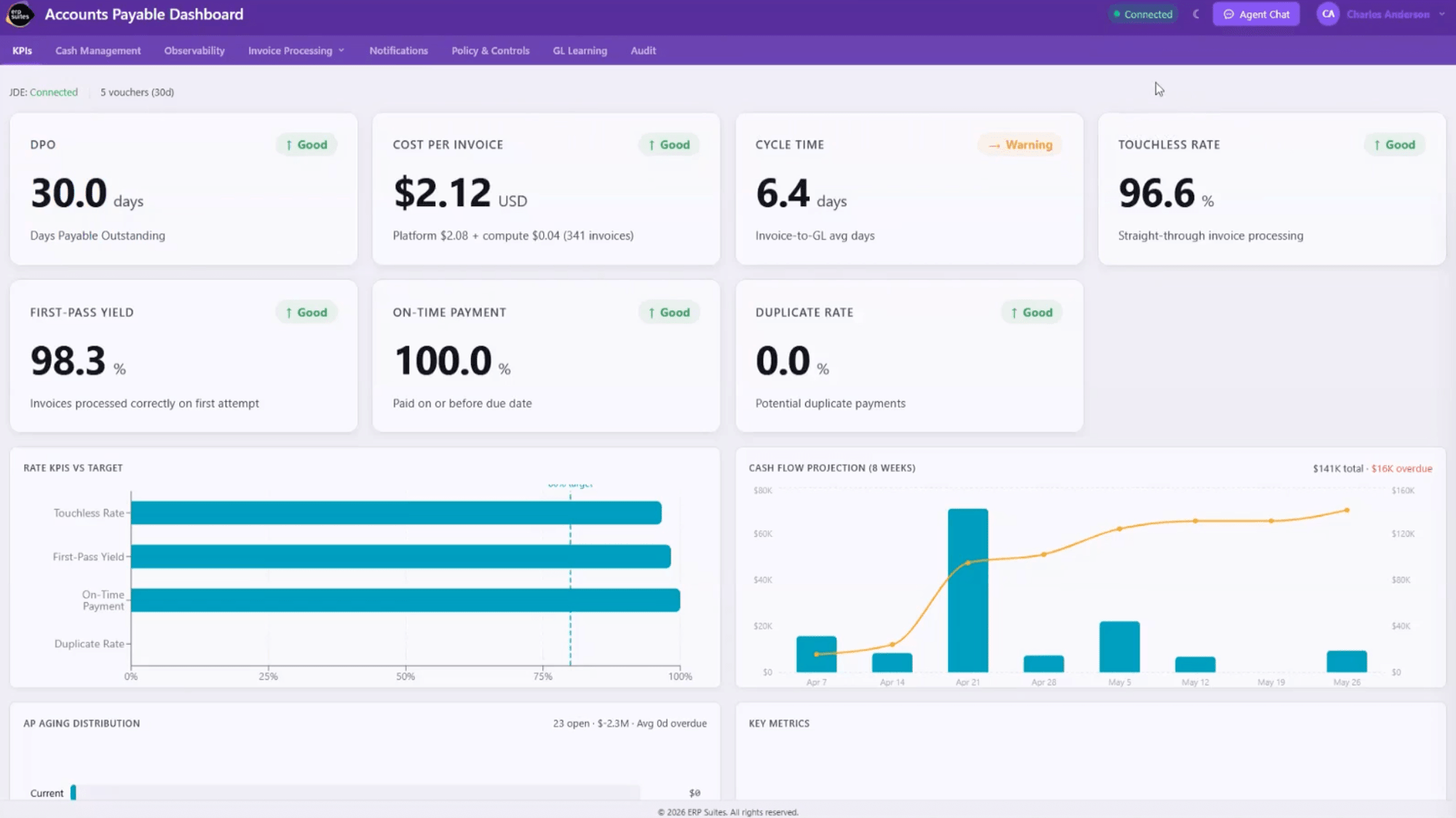
Task: Click the First-Pass Yield chart bar
Action: 400,557
